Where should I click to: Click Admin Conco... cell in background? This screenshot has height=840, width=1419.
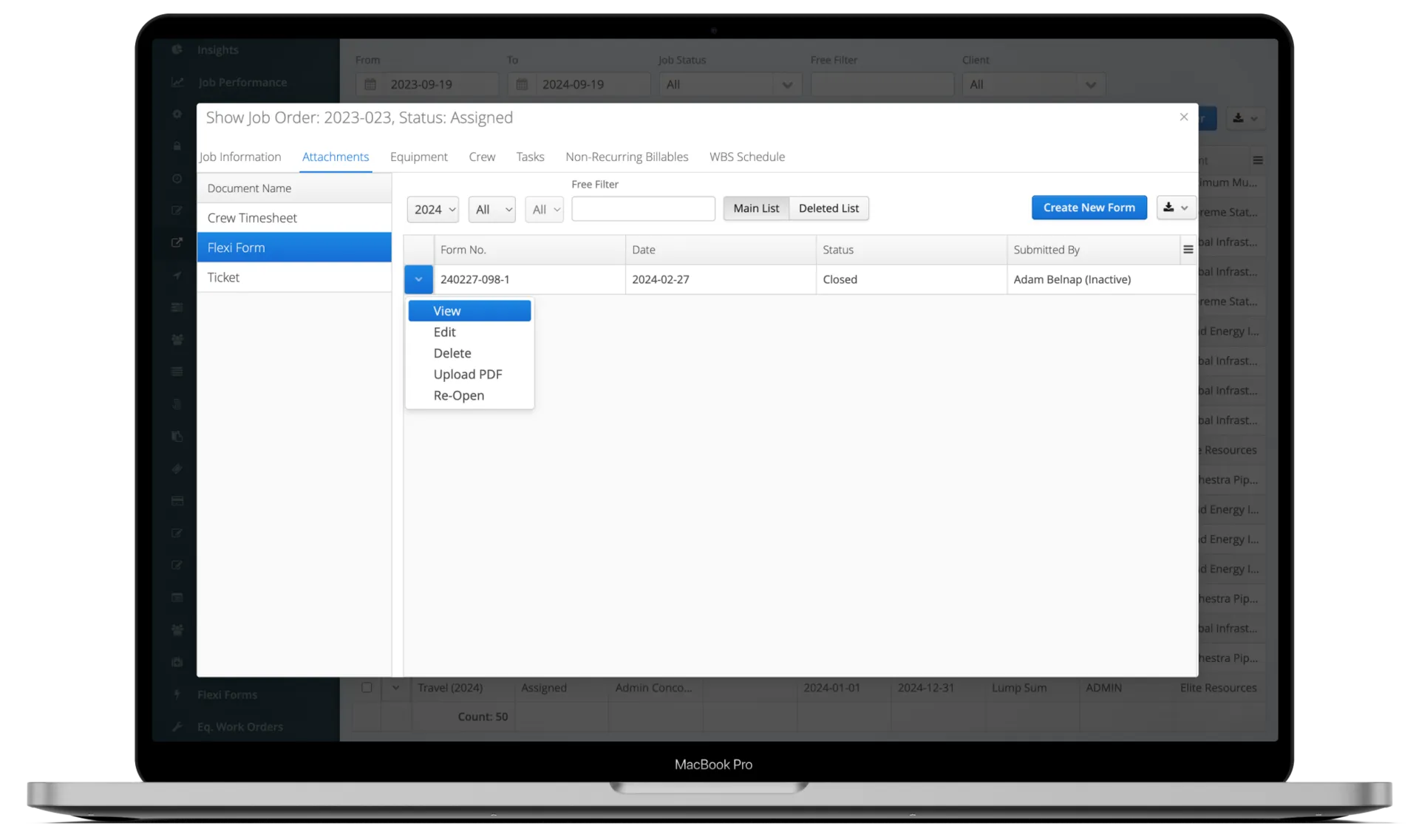pos(654,688)
